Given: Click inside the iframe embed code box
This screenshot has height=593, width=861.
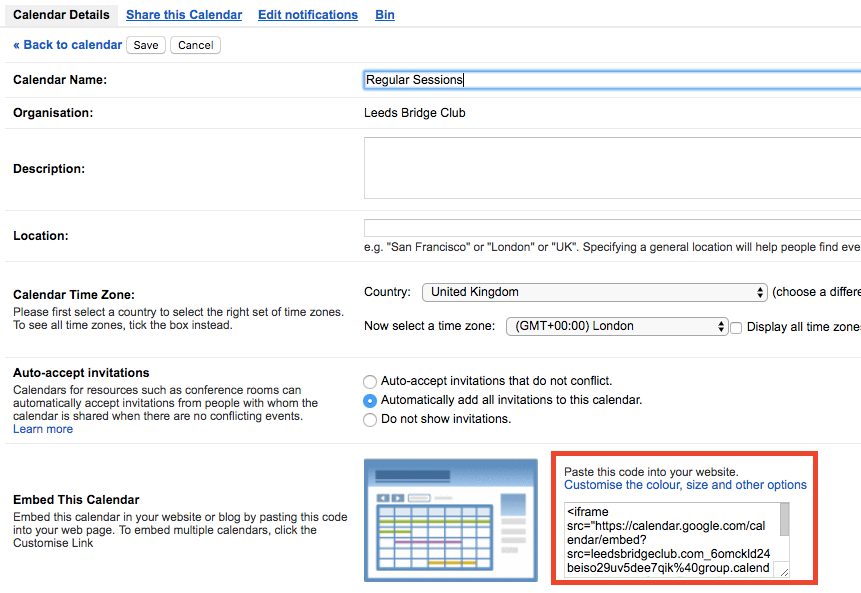Looking at the screenshot, I should pos(672,539).
